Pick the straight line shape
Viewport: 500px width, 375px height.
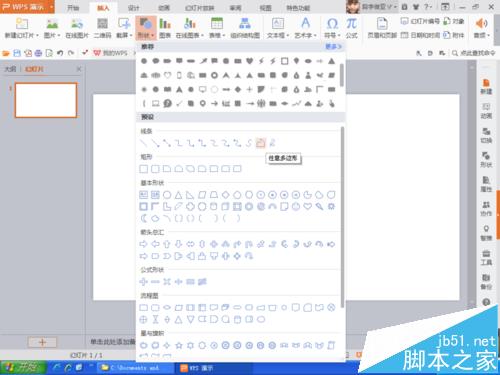pos(144,143)
